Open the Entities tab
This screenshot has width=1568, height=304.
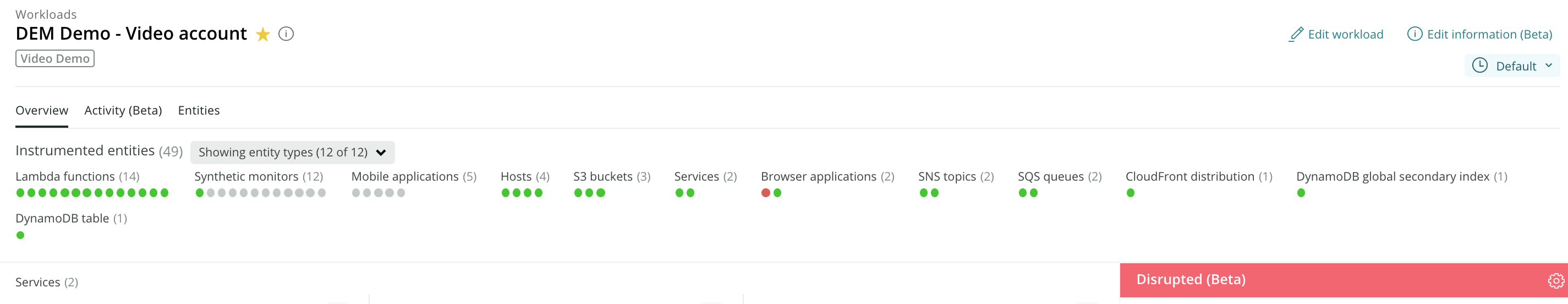coord(199,110)
